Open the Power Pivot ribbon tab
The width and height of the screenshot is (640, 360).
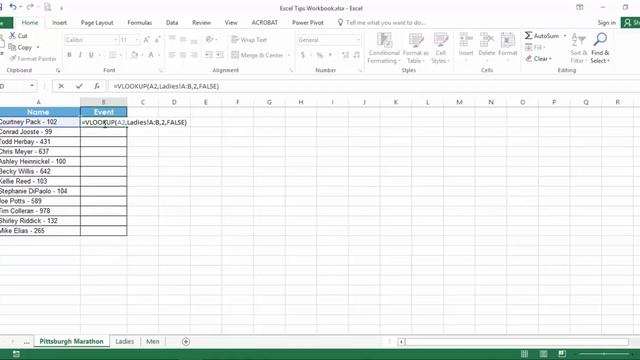(308, 23)
